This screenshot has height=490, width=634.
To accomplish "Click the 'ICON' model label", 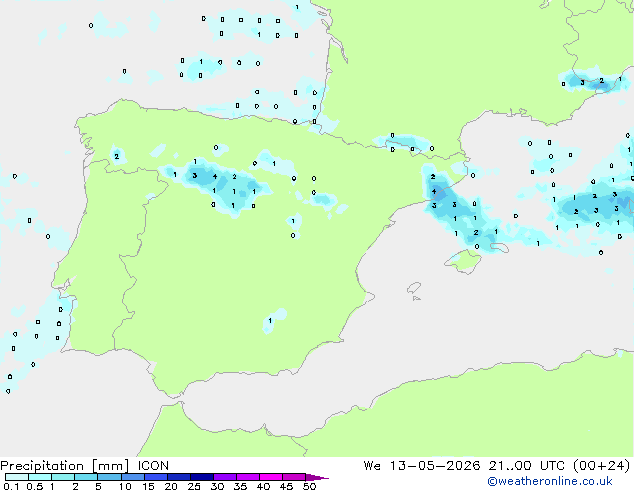I will [153, 466].
